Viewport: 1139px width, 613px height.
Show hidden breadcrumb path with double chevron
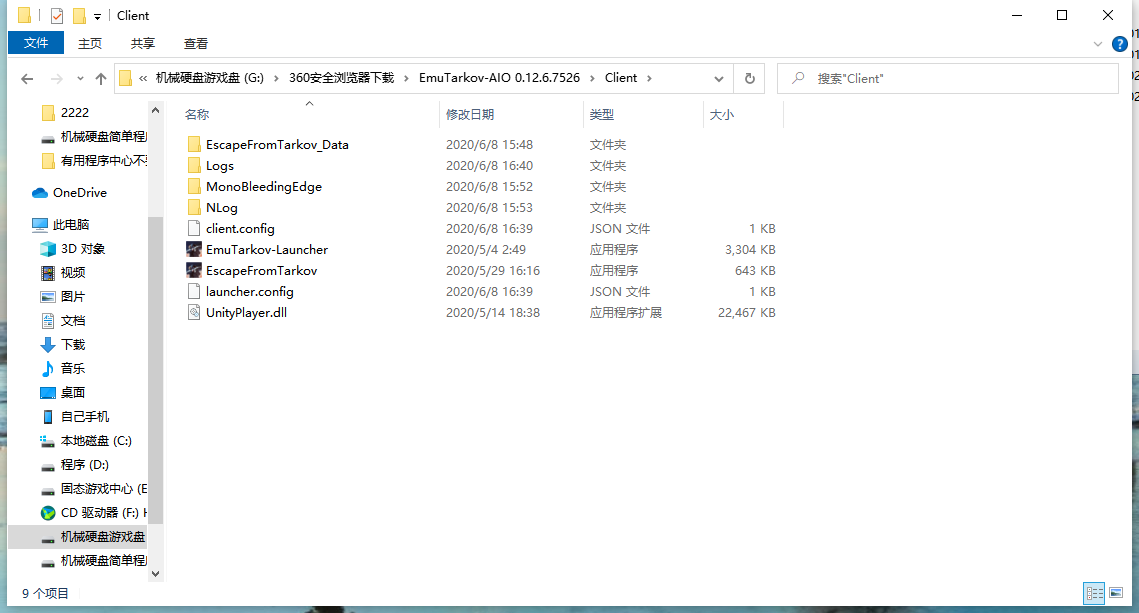pyautogui.click(x=143, y=78)
